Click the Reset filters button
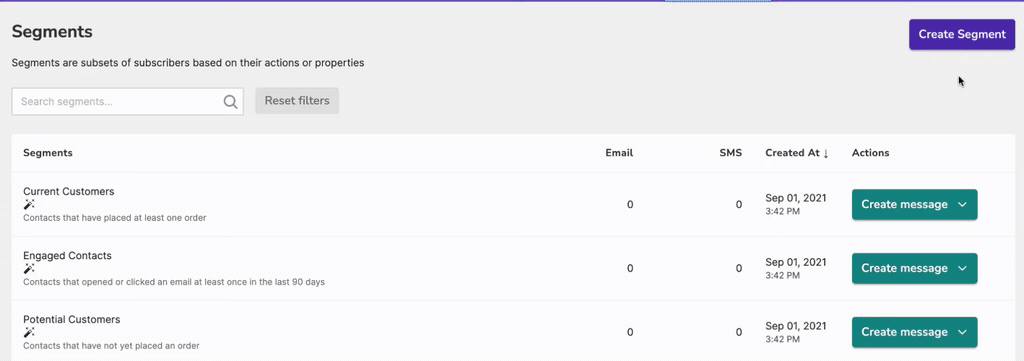This screenshot has height=361, width=1024. pyautogui.click(x=297, y=101)
